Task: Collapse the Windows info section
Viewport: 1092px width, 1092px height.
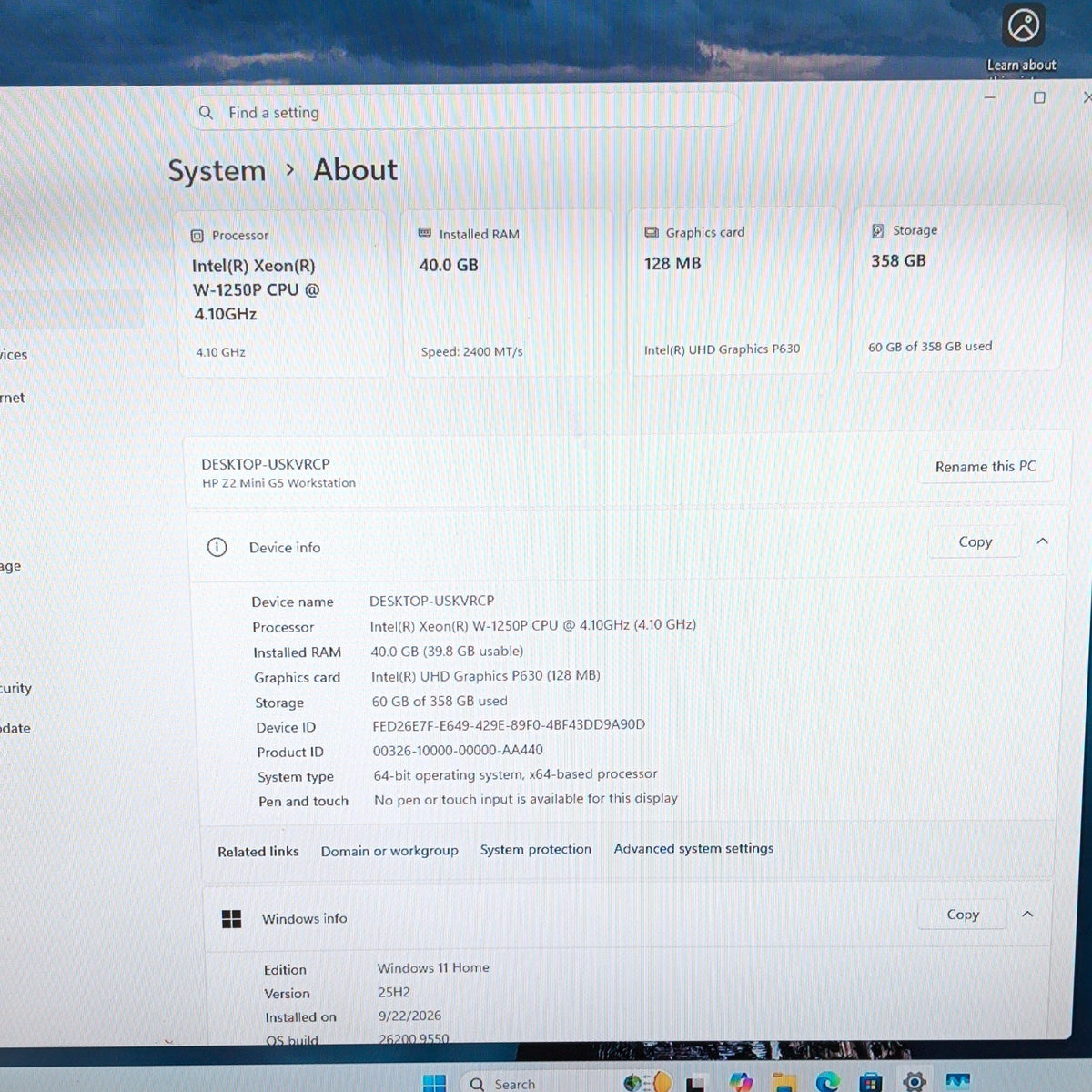Action: 1027,914
